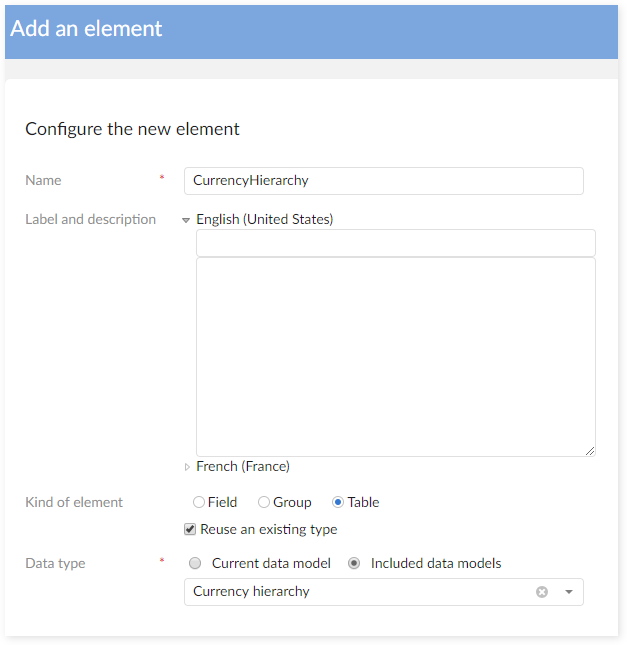Uncheck Reuse an existing type
The image size is (627, 645).
coord(190,530)
